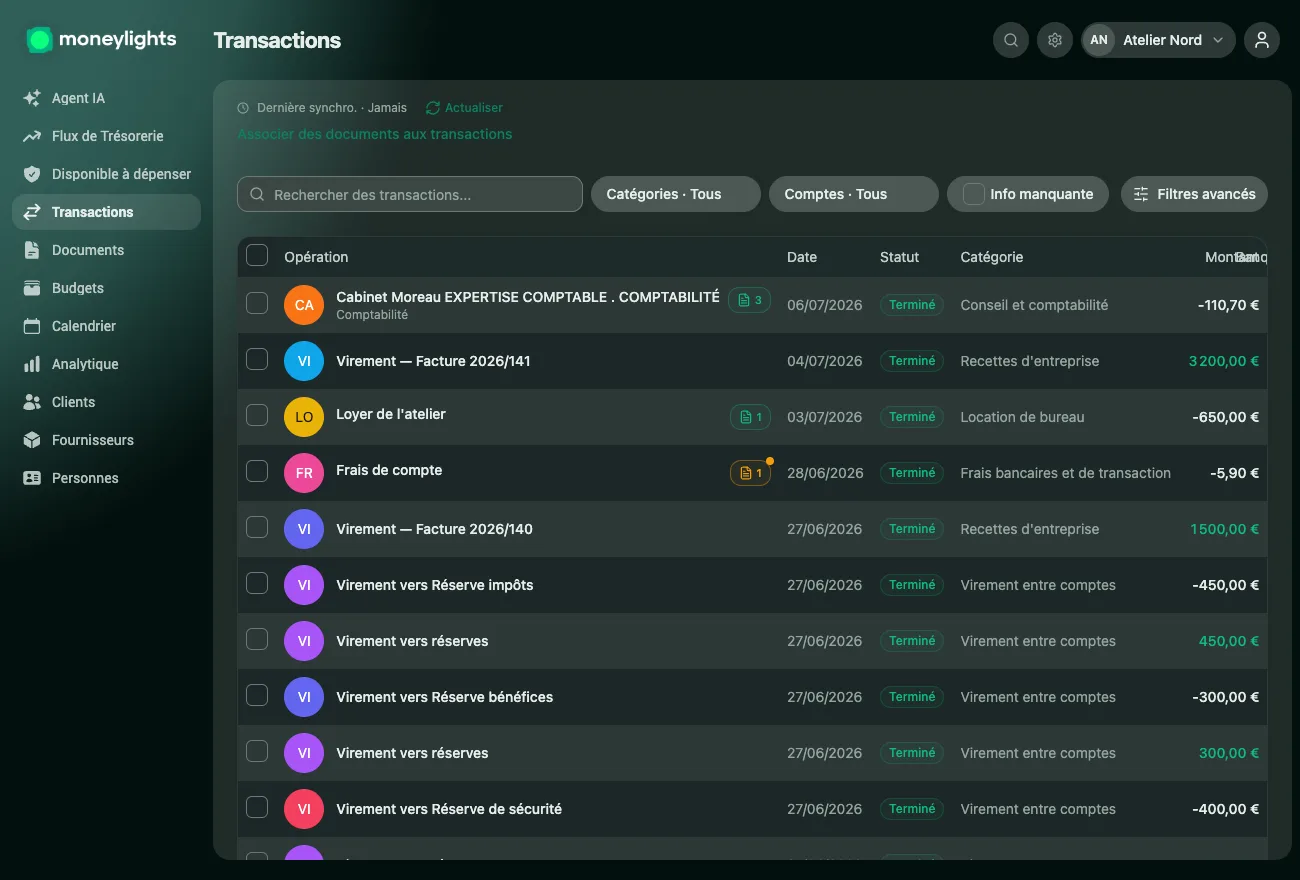The width and height of the screenshot is (1300, 880).
Task: Navigate to Budgets page
Action: click(x=106, y=288)
